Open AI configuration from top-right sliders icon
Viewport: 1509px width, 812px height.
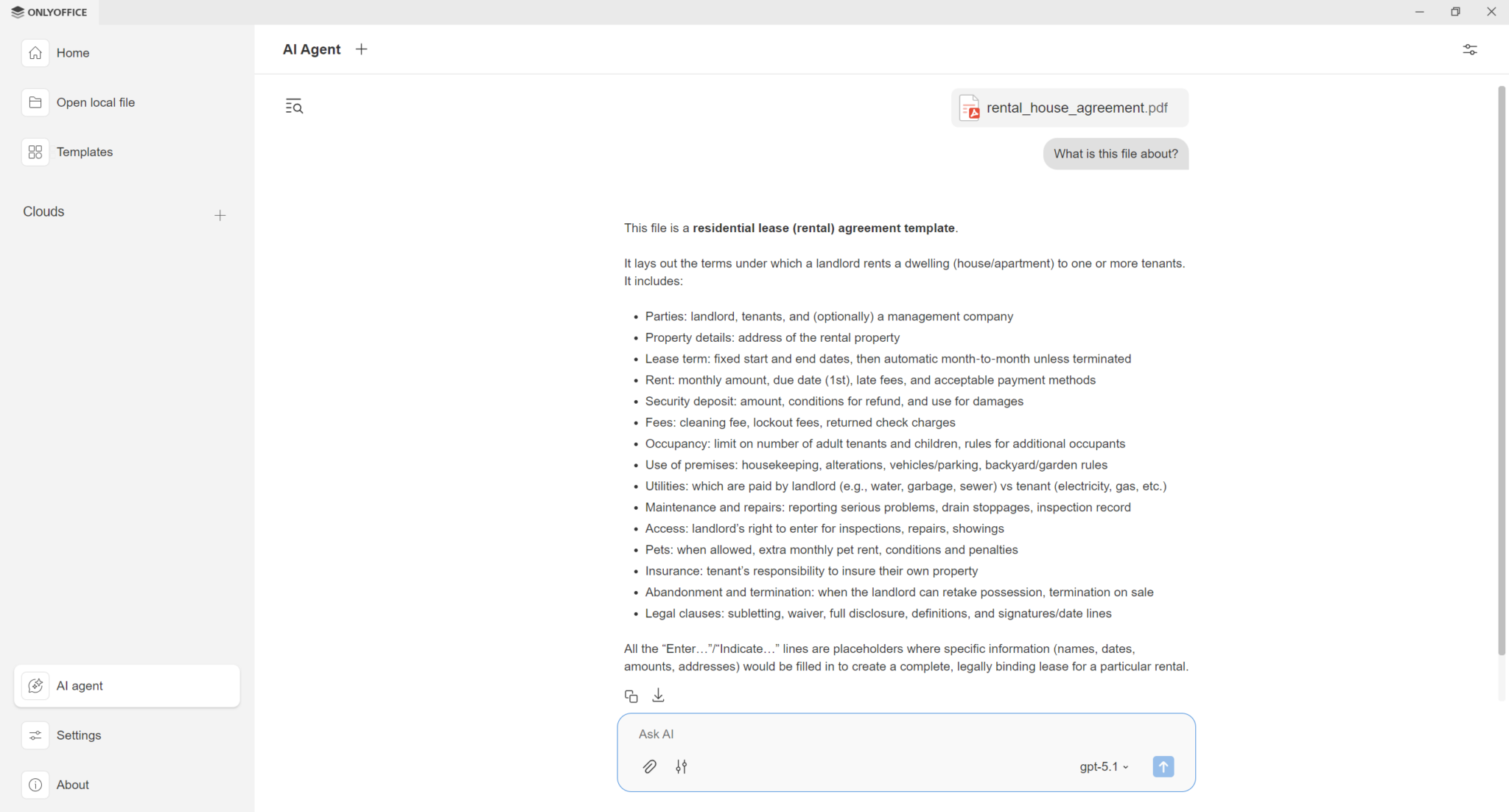point(1470,49)
